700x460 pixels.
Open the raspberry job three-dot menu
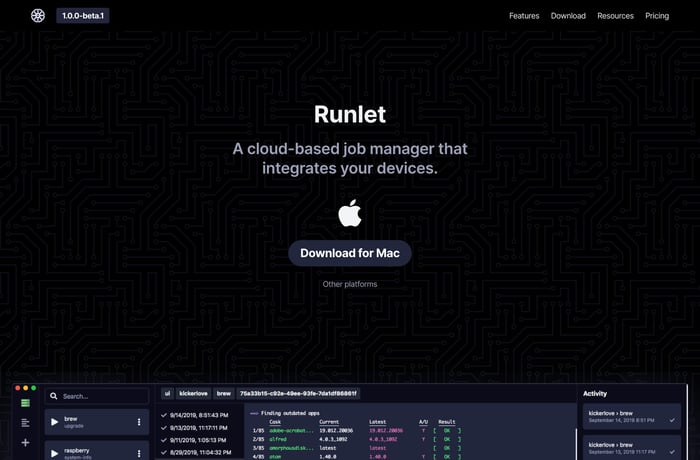coord(139,454)
